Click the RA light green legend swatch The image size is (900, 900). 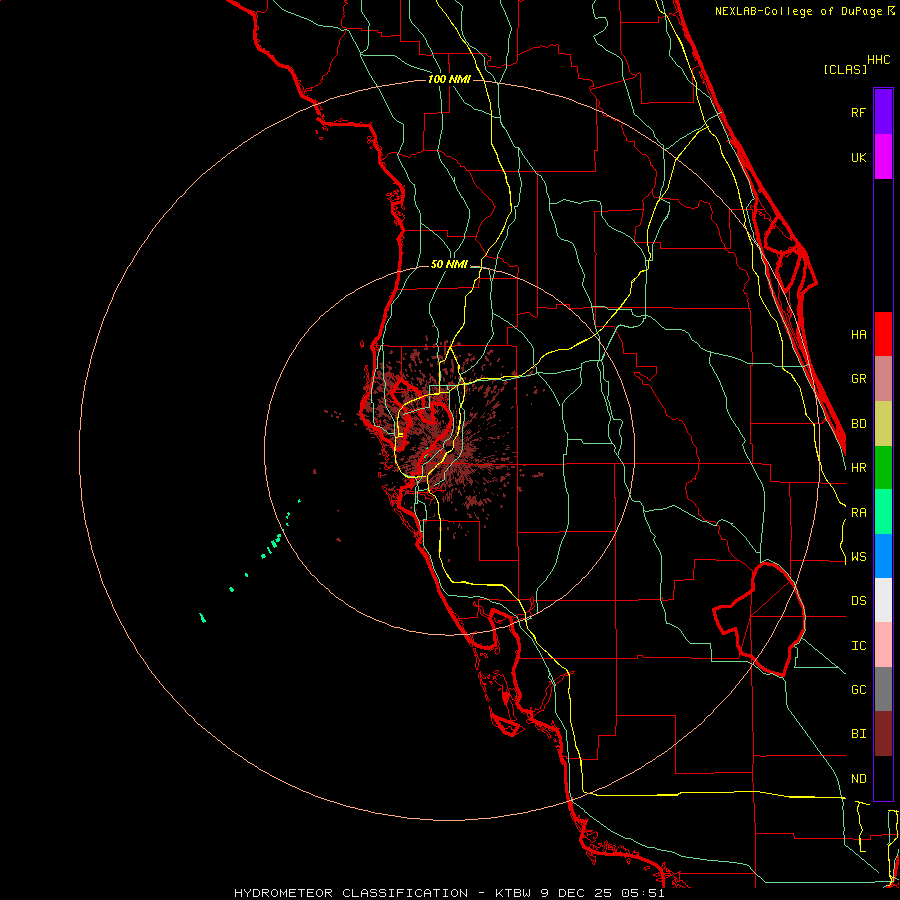(883, 512)
